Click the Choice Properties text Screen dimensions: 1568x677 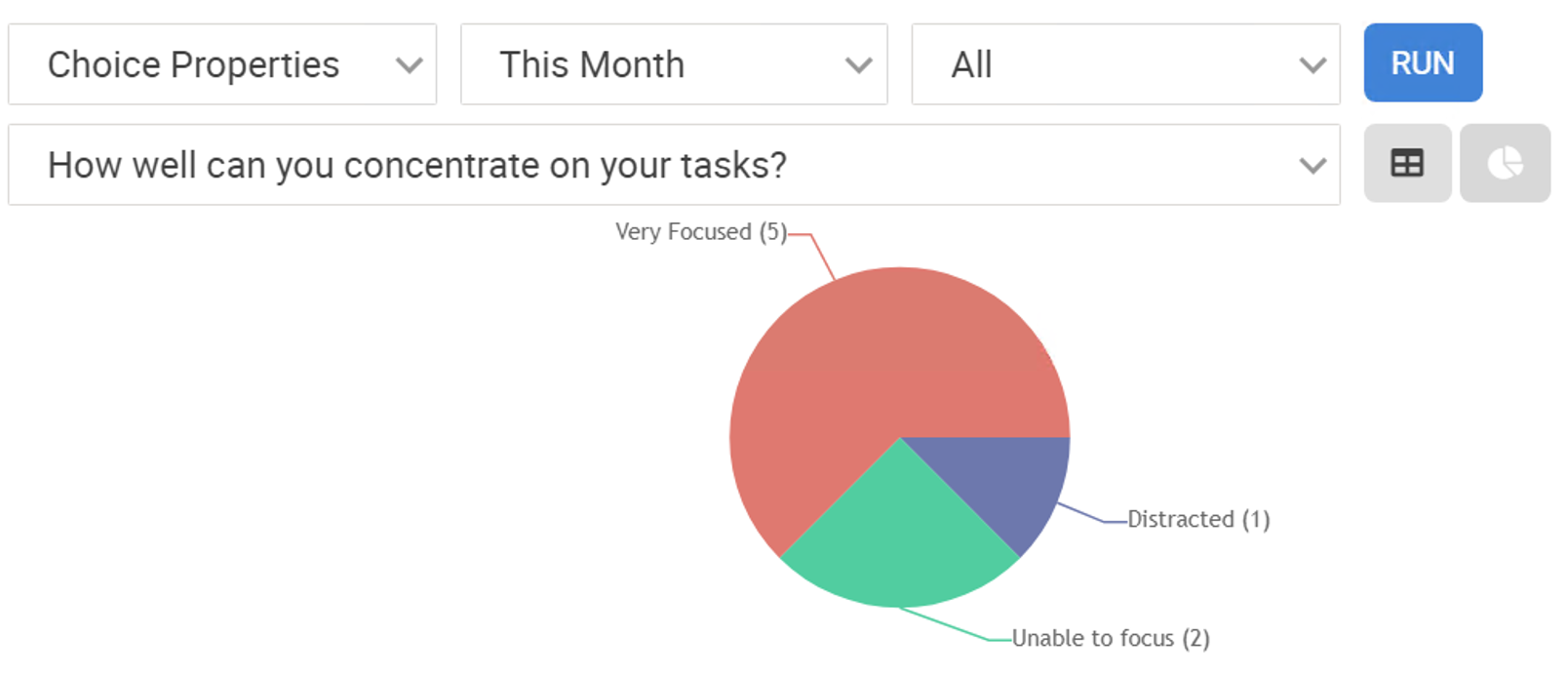(193, 64)
